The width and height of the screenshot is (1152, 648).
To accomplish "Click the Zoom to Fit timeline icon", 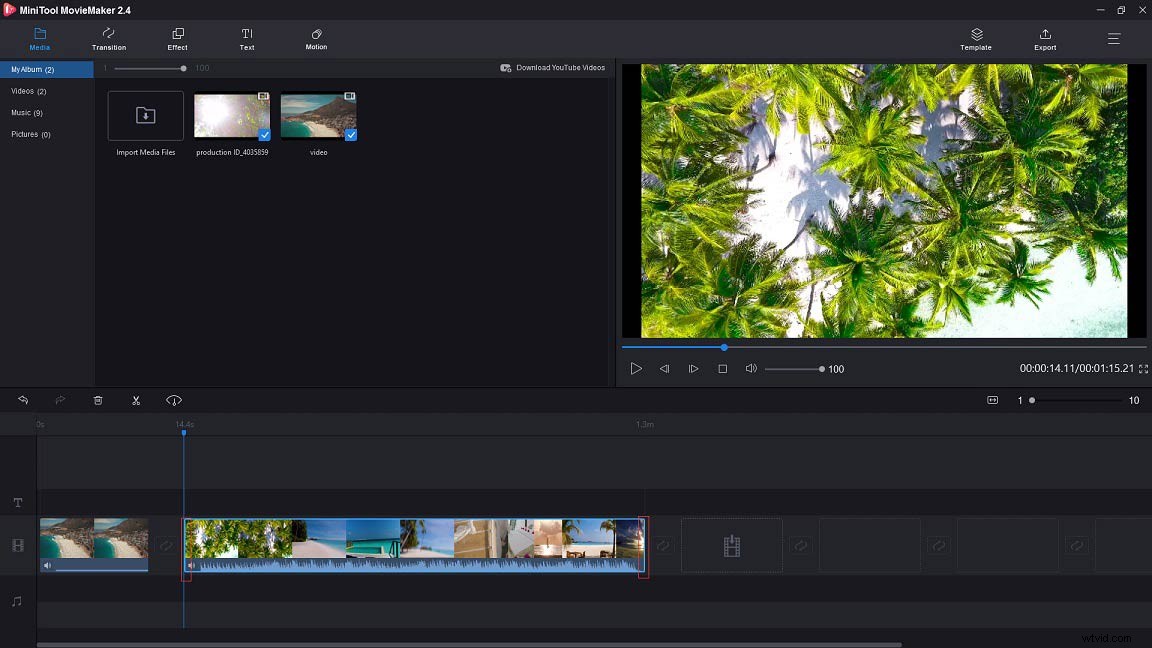I will coord(992,400).
